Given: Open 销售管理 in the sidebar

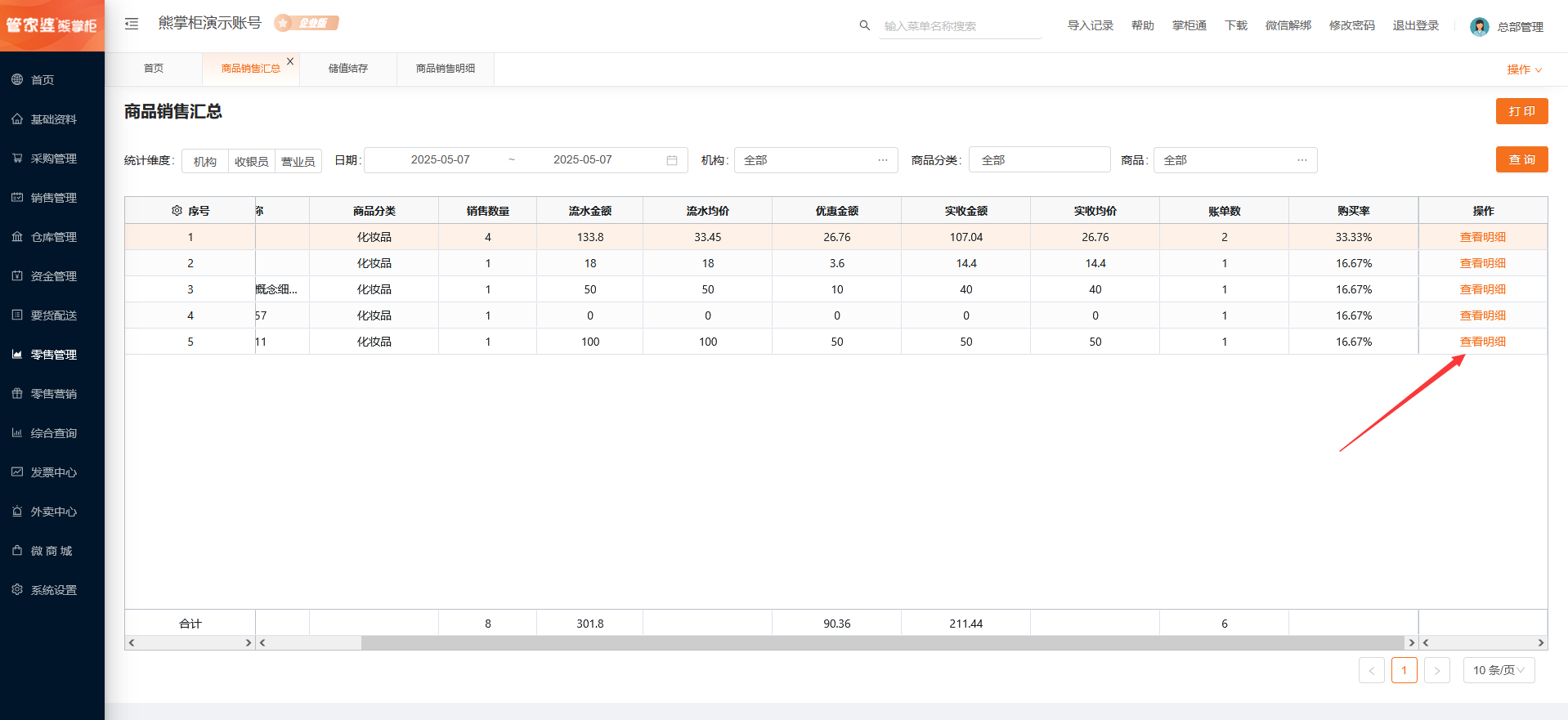Looking at the screenshot, I should click(54, 197).
